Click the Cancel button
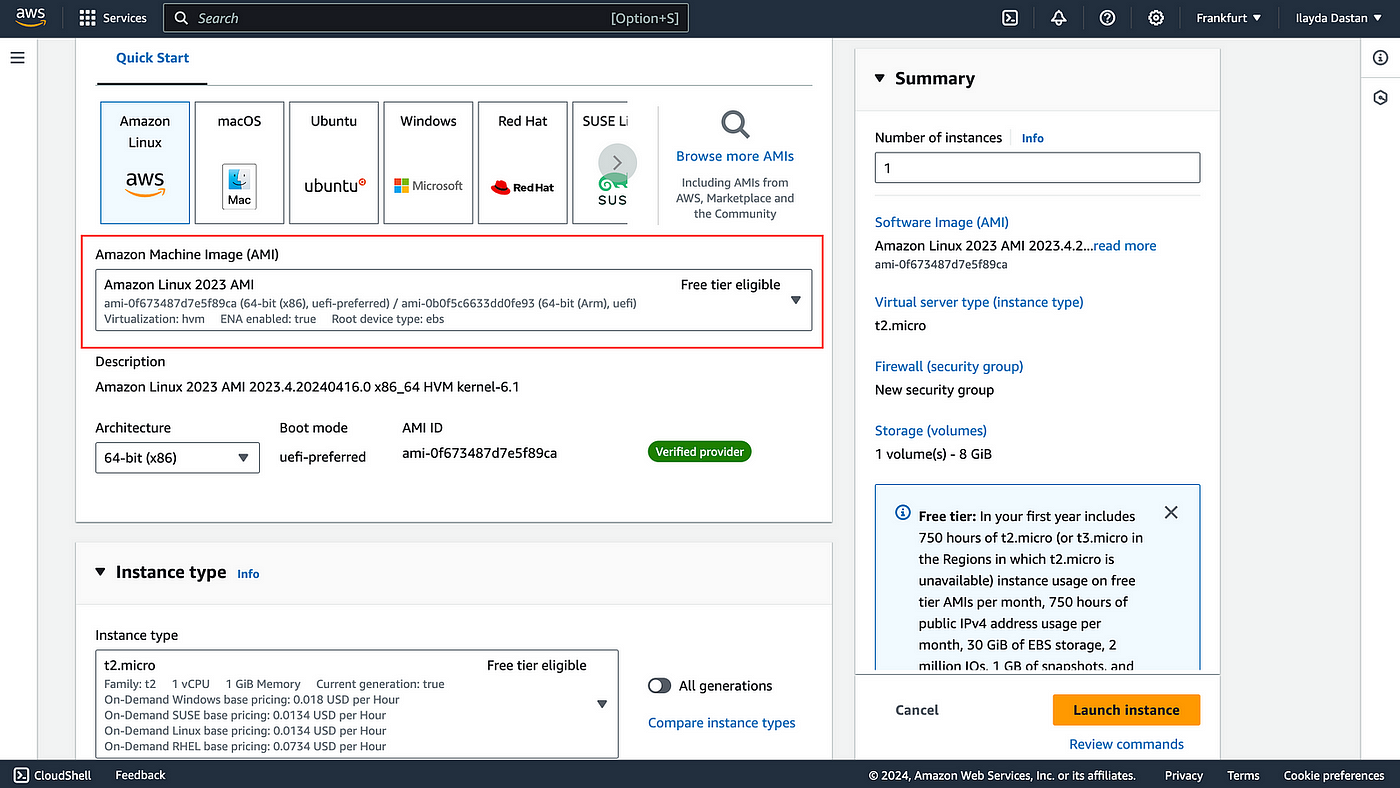The height and width of the screenshot is (788, 1400). tap(917, 710)
